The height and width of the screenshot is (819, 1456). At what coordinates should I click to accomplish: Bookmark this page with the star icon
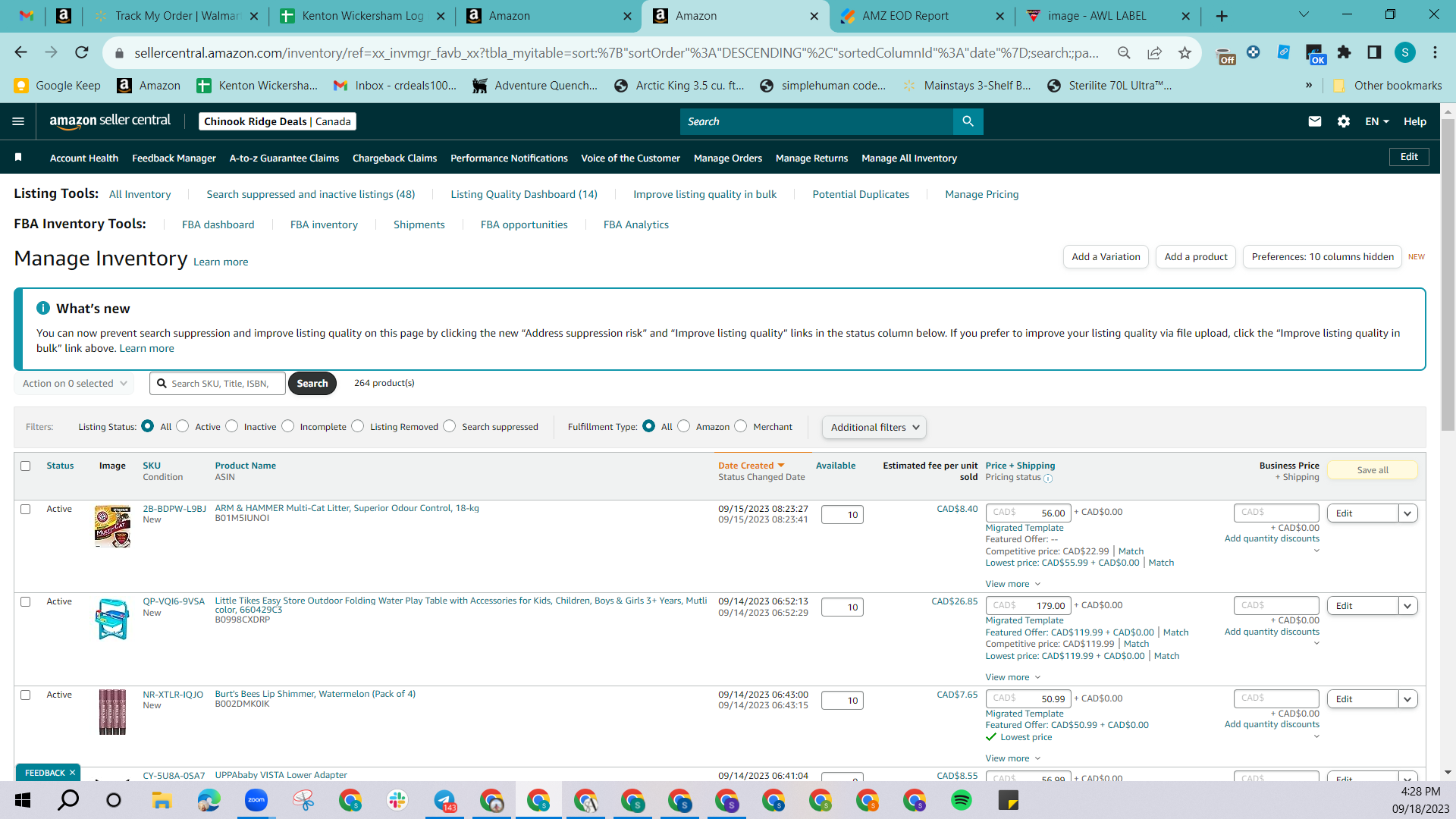click(x=1185, y=52)
